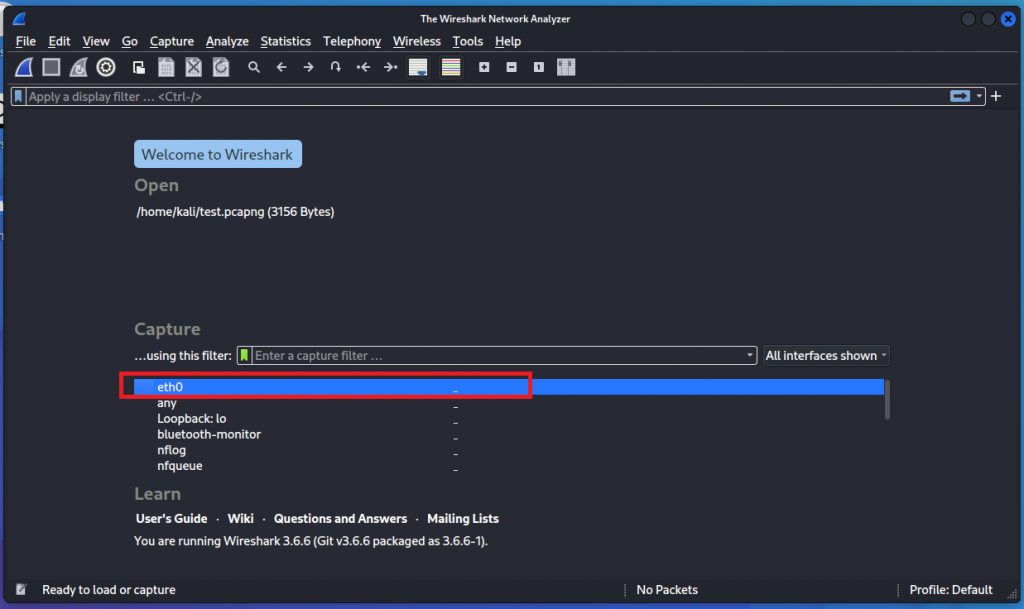Image resolution: width=1024 pixels, height=609 pixels.
Task: Jump to the first packet icon
Action: (x=363, y=67)
